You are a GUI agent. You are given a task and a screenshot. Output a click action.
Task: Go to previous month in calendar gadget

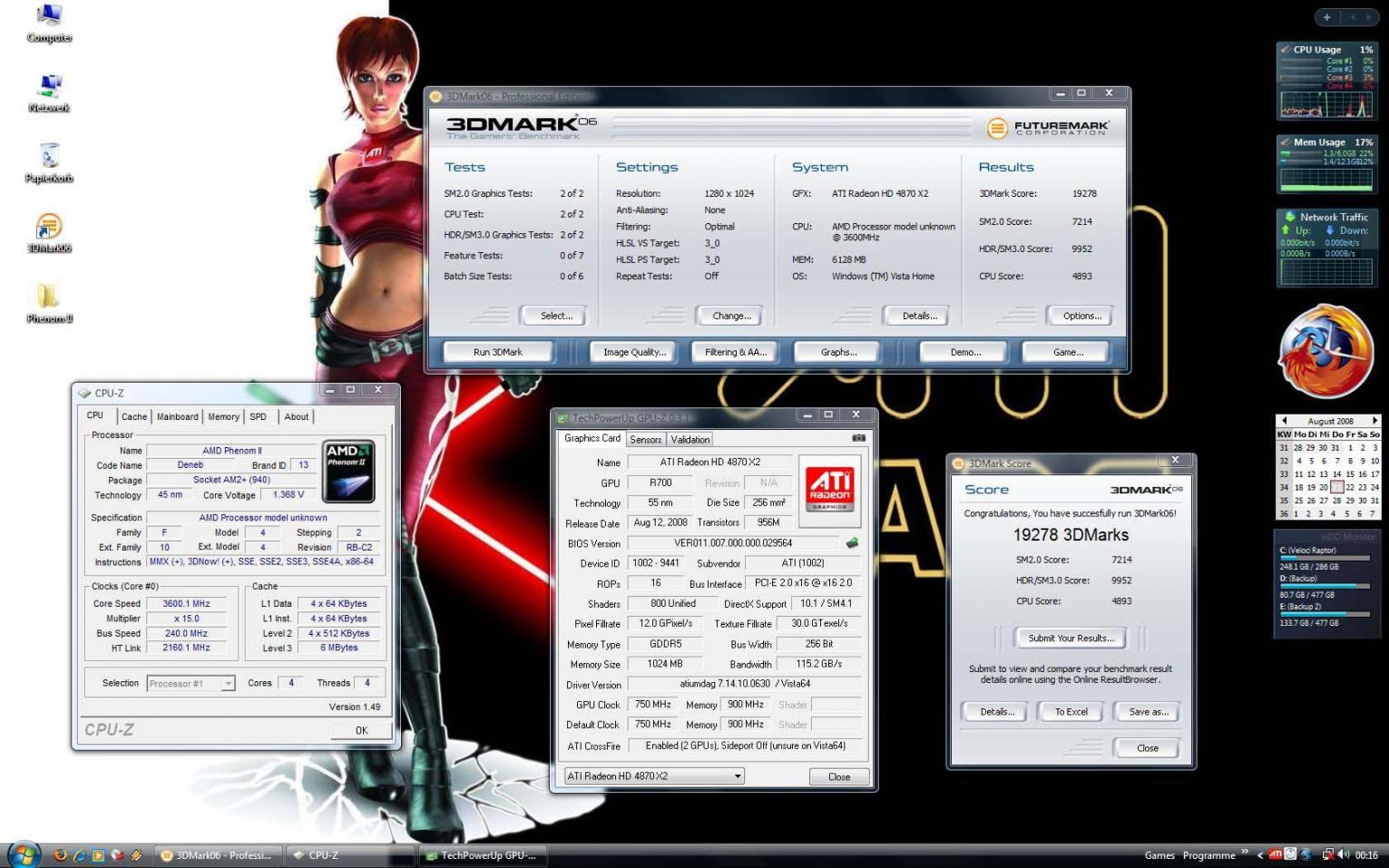[1285, 421]
